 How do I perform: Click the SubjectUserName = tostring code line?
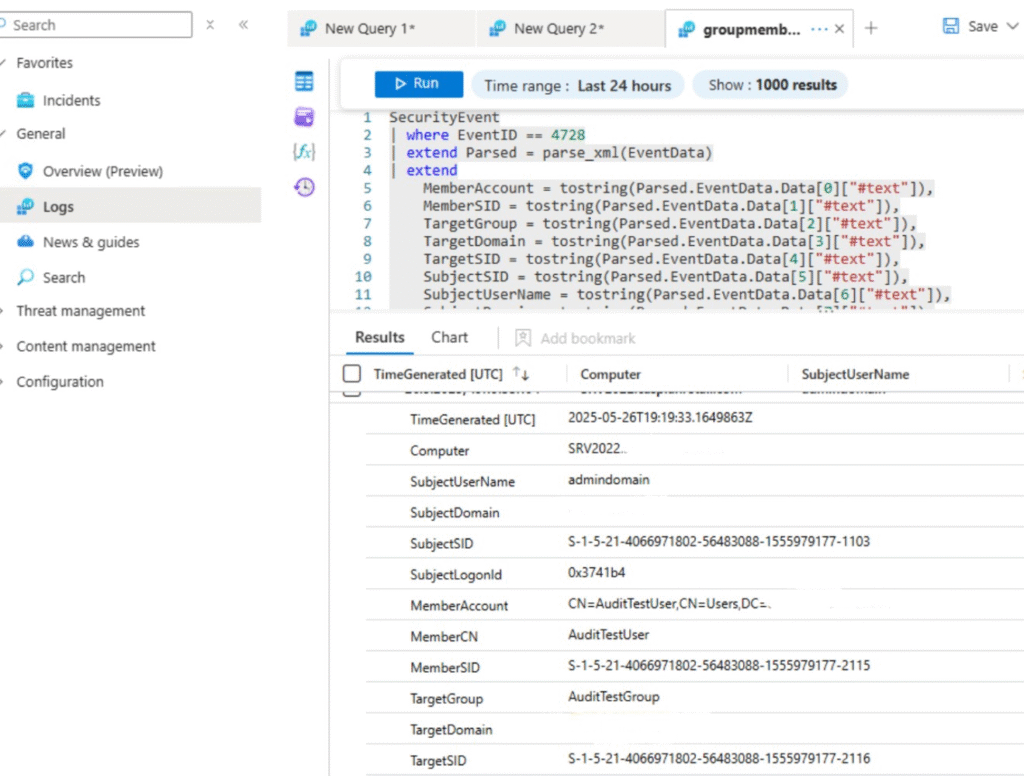686,294
